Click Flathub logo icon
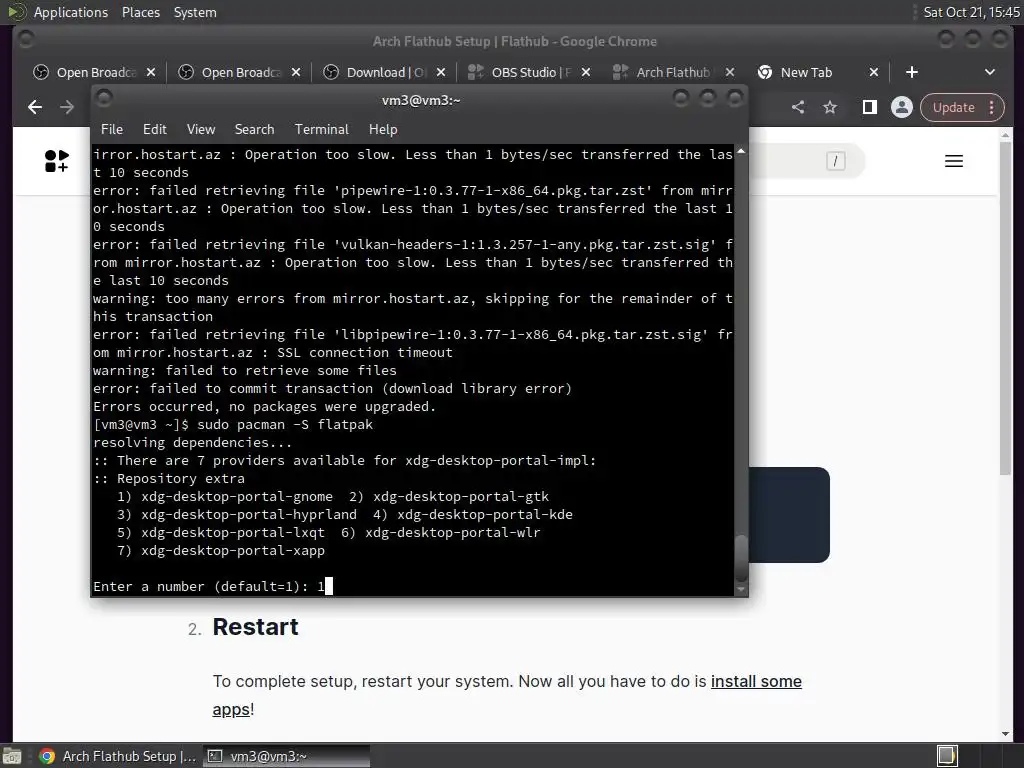1024x768 pixels. click(x=57, y=161)
